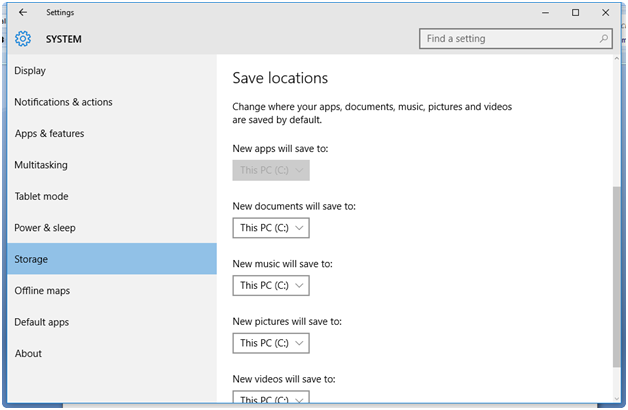
Task: Go to Apps & features
Action: click(x=49, y=134)
